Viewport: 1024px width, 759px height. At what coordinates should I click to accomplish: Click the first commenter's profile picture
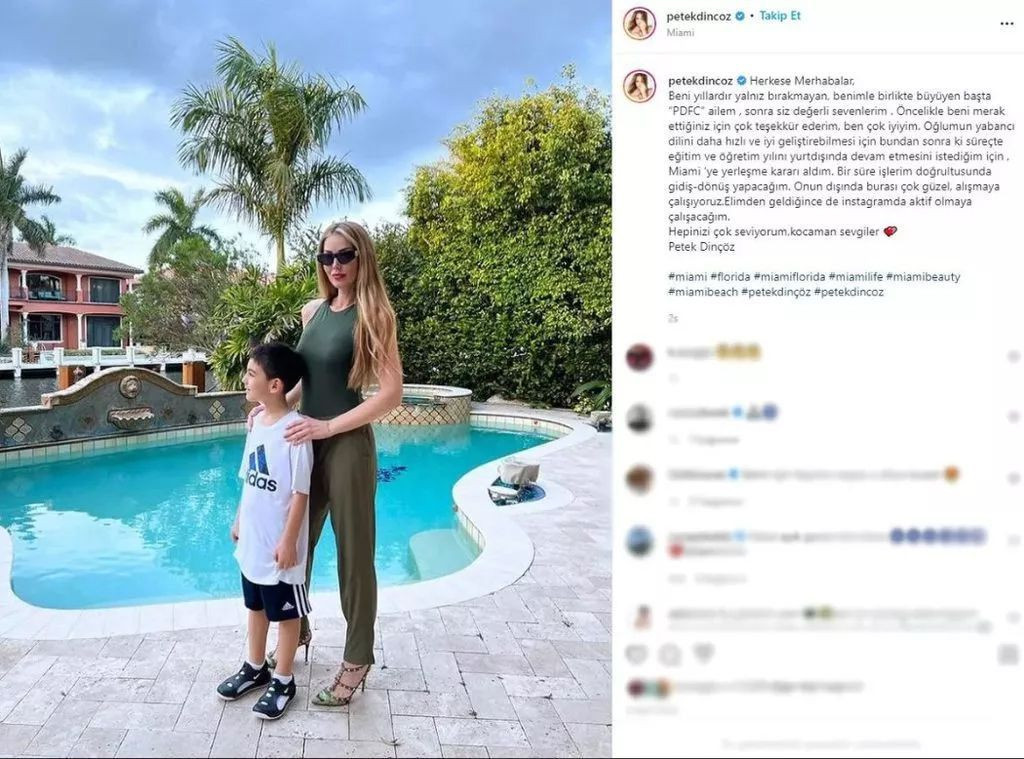click(x=639, y=357)
